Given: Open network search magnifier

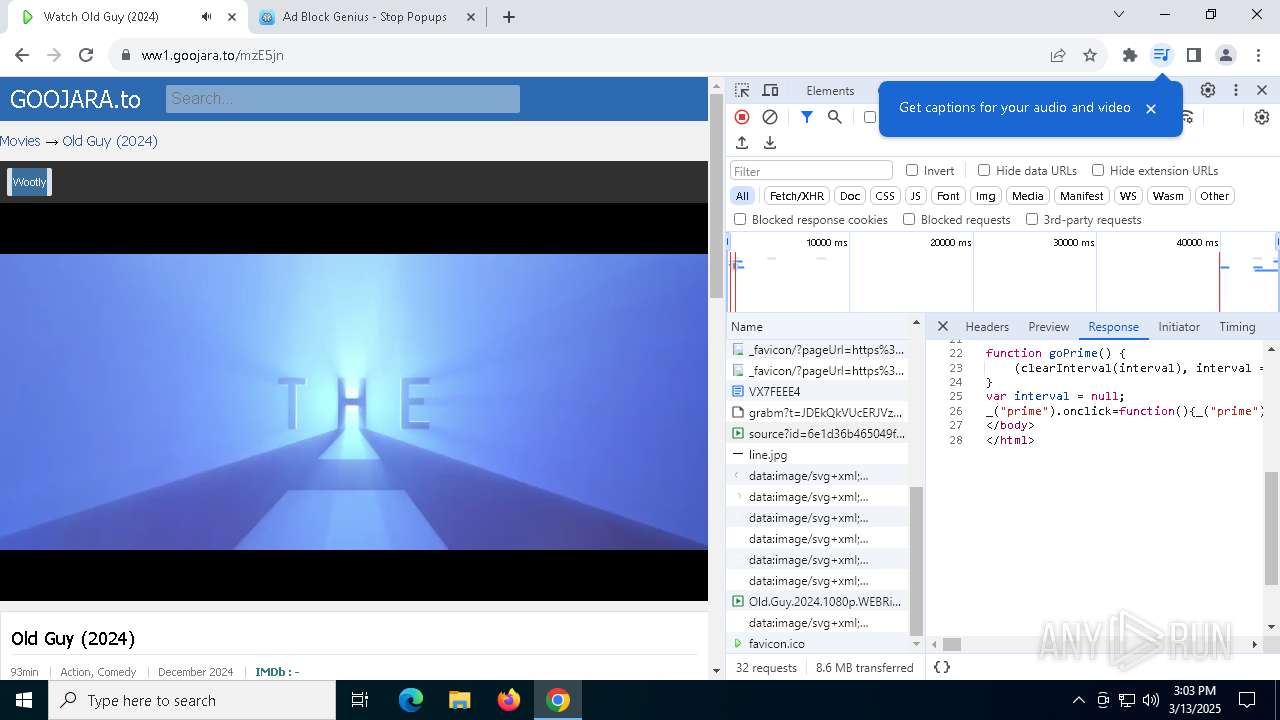Looking at the screenshot, I should coord(835,117).
